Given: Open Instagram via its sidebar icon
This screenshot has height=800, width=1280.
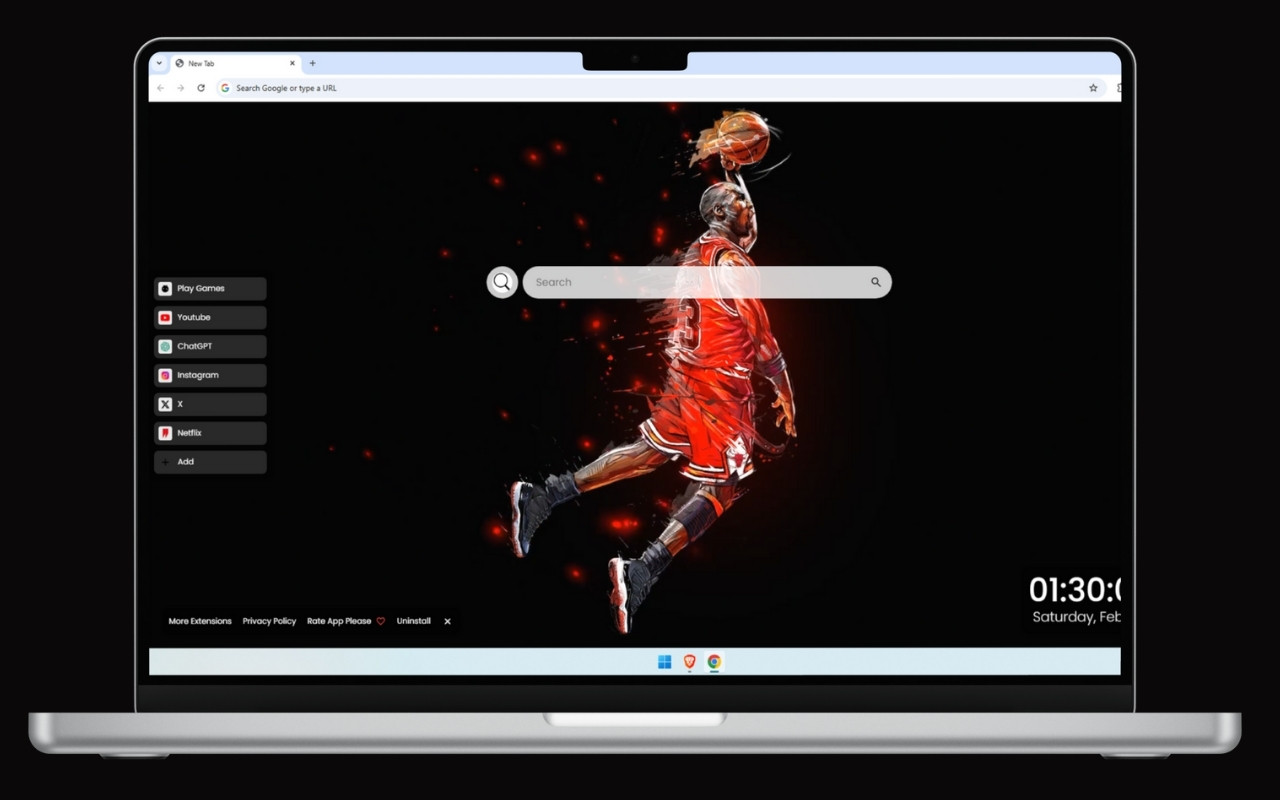Looking at the screenshot, I should (x=208, y=375).
